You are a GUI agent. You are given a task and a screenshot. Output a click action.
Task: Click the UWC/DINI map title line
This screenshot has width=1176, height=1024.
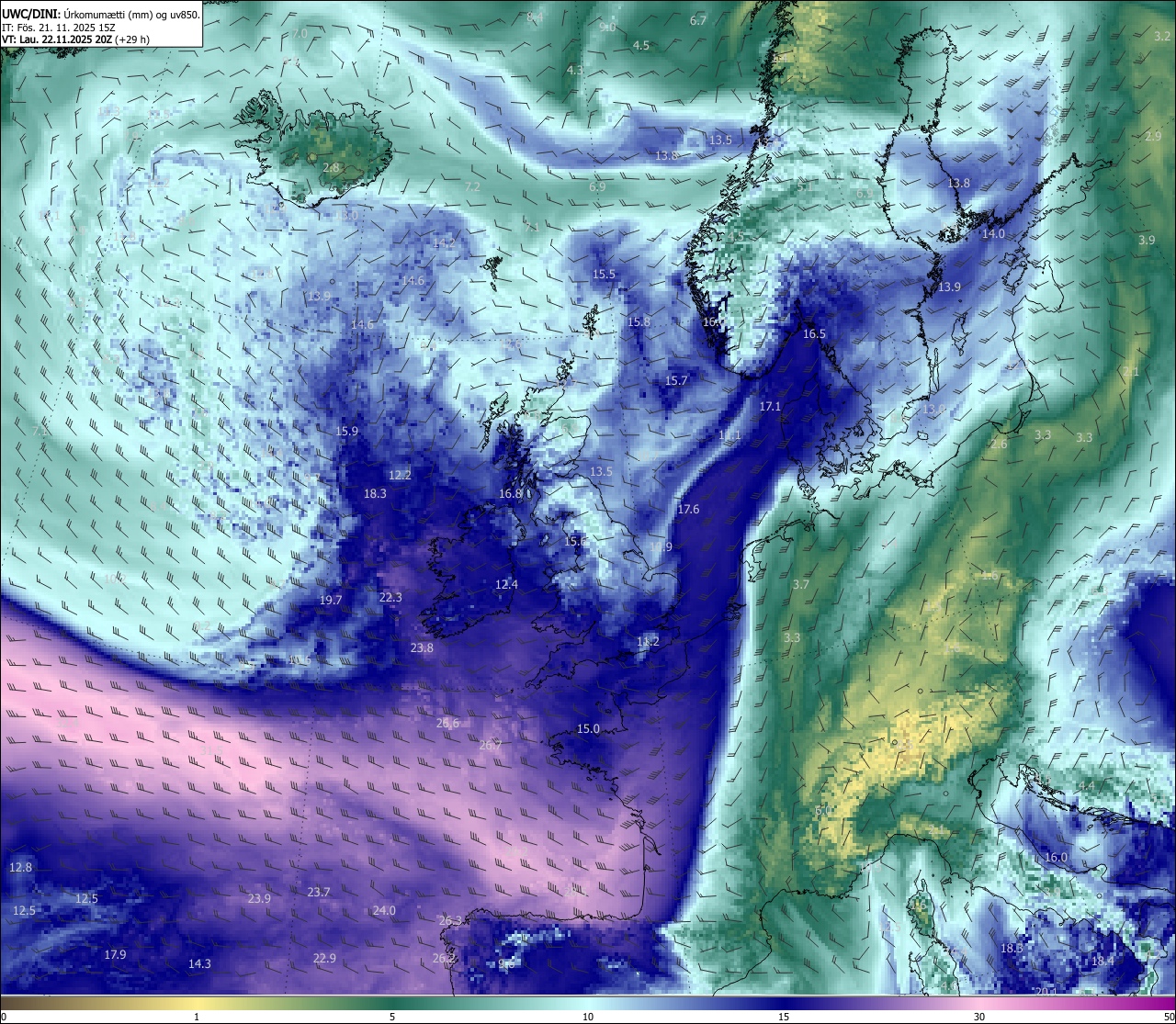point(101,15)
